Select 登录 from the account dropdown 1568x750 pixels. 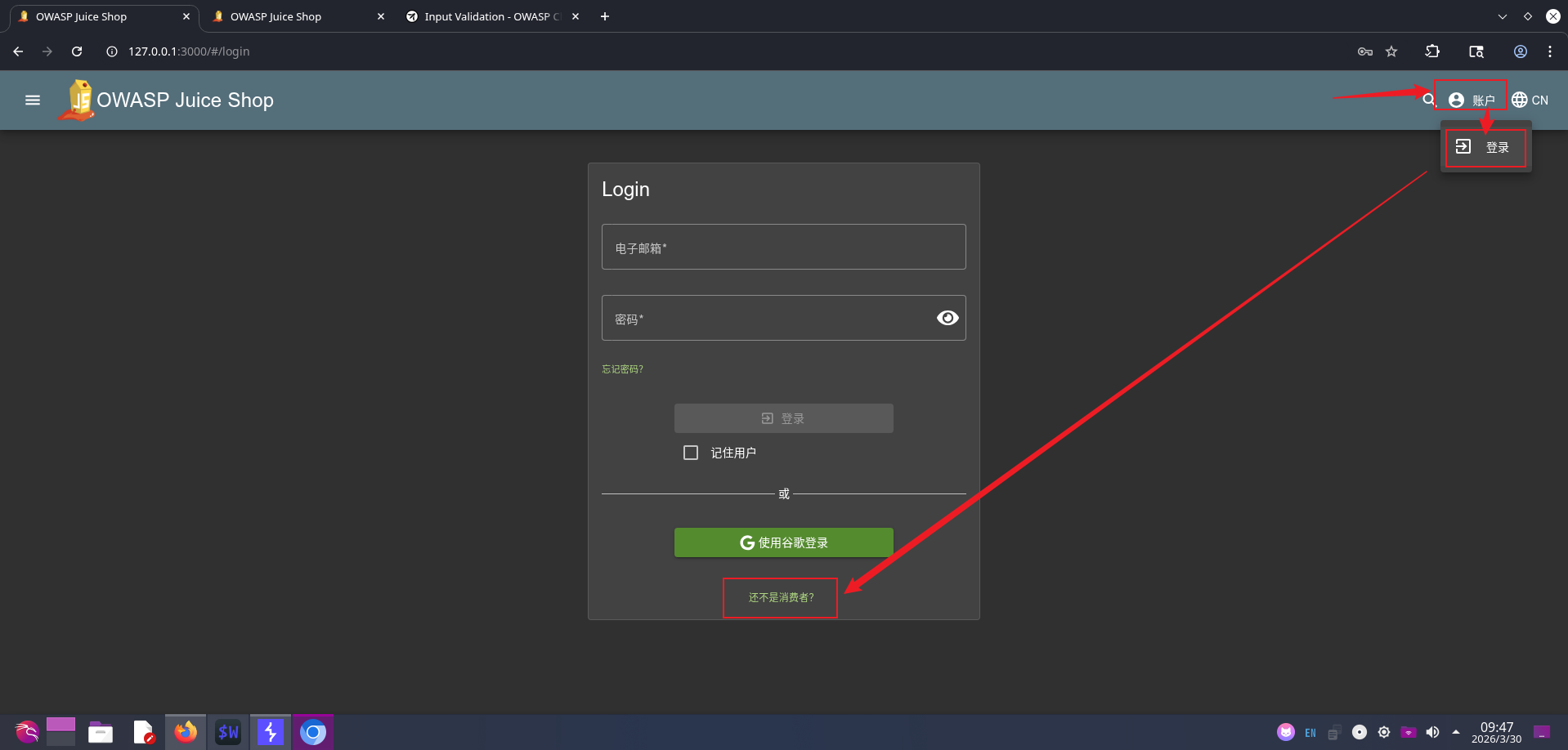click(x=1485, y=147)
